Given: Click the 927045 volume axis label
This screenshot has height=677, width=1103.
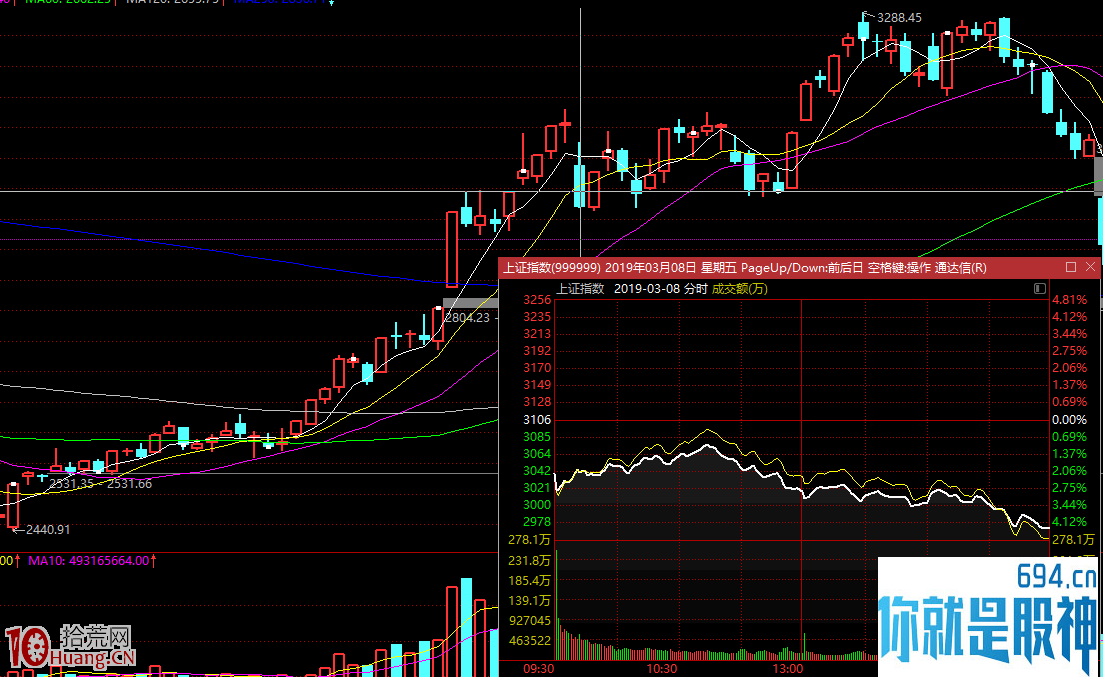Looking at the screenshot, I should pyautogui.click(x=530, y=621).
